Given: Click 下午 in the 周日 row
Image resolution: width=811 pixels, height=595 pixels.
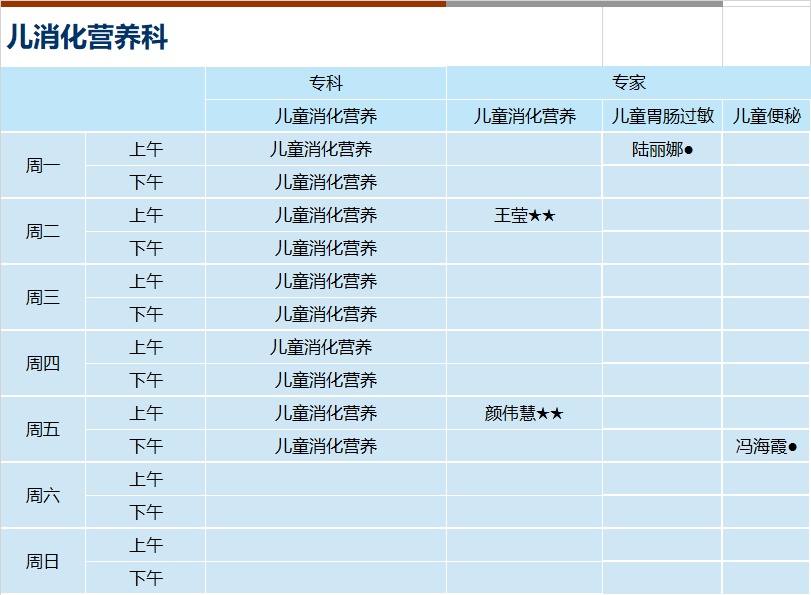Looking at the screenshot, I should [x=146, y=578].
